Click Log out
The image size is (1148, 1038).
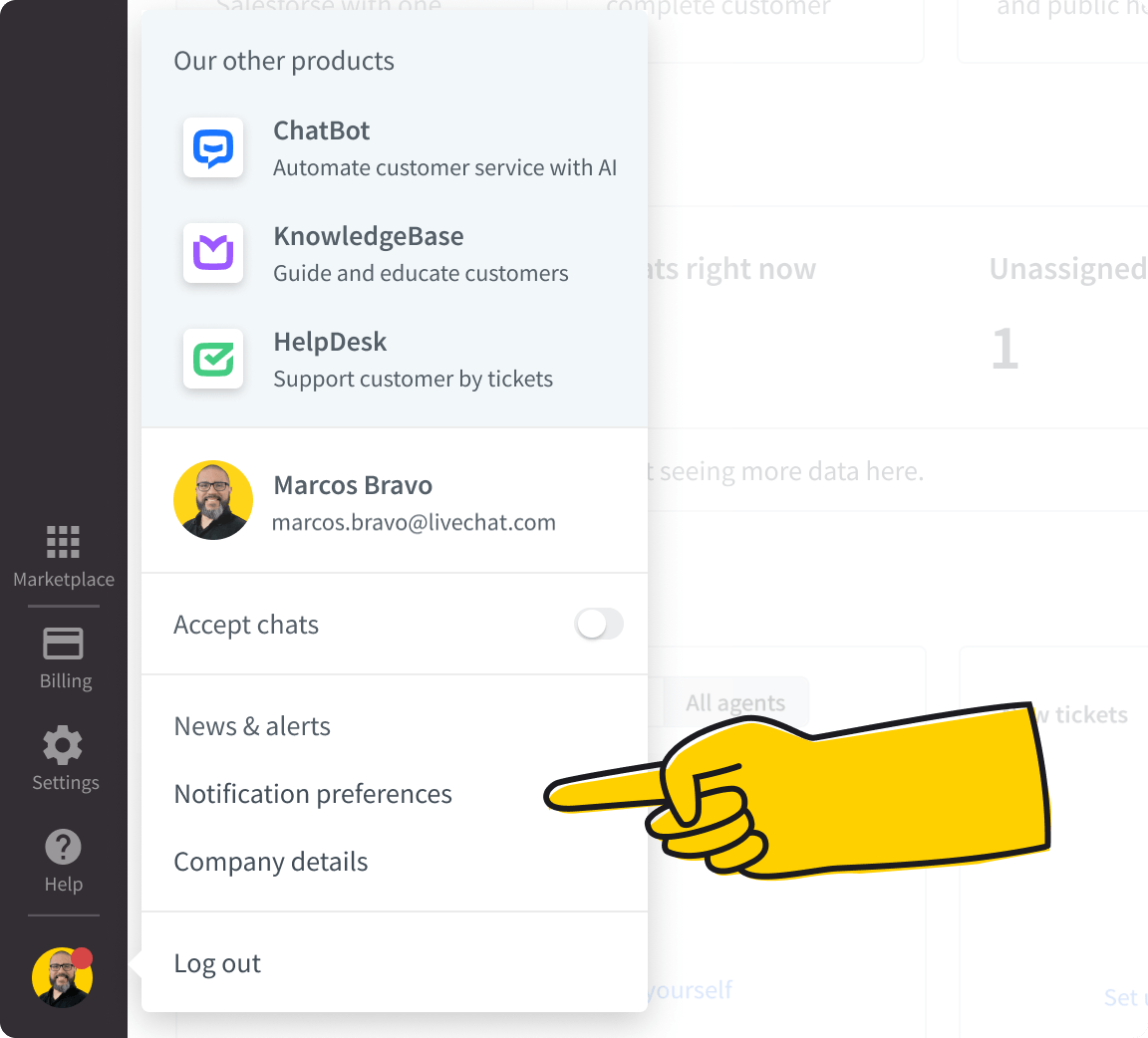[x=217, y=963]
